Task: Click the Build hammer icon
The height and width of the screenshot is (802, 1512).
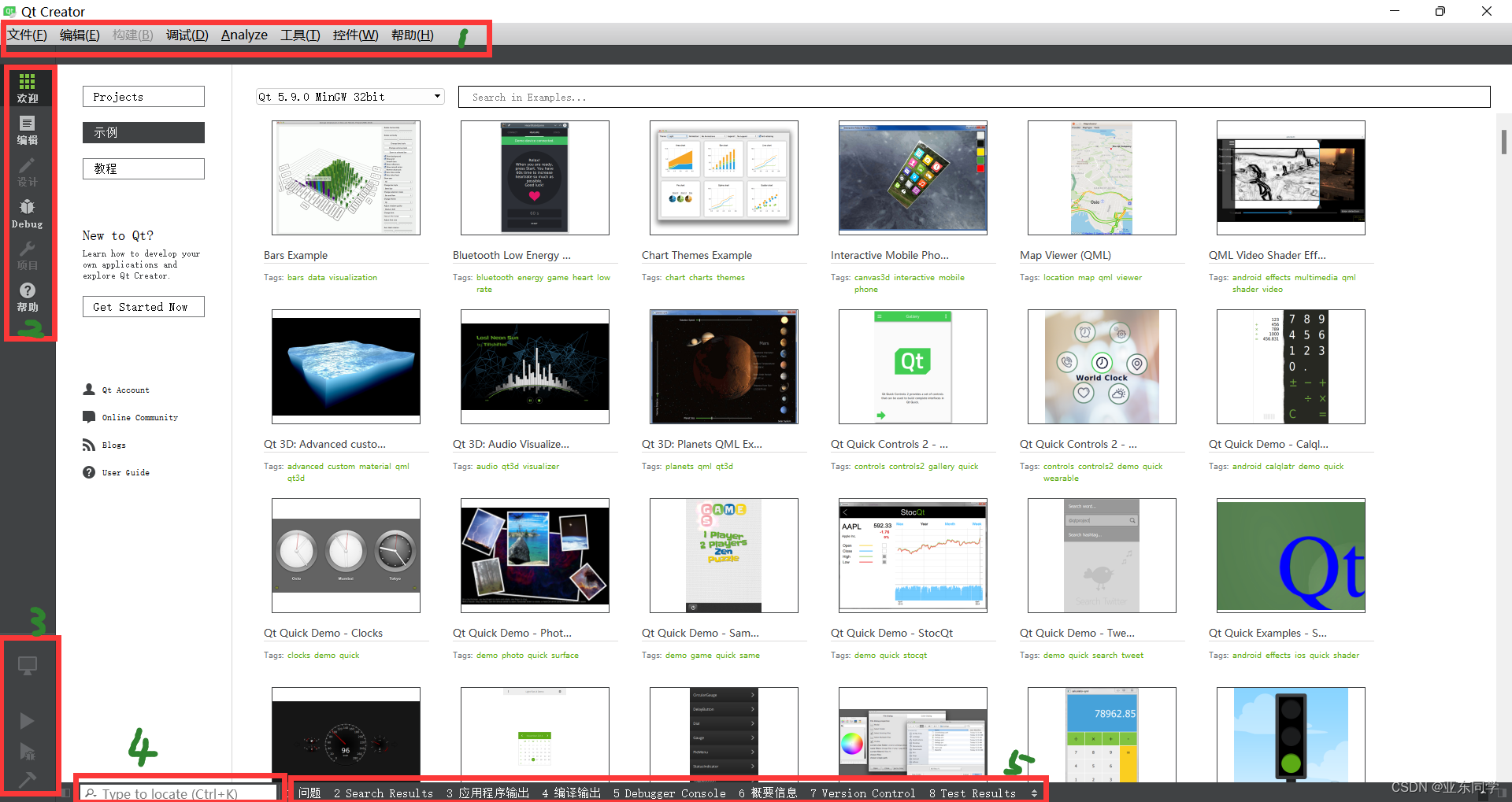Action: pyautogui.click(x=27, y=779)
